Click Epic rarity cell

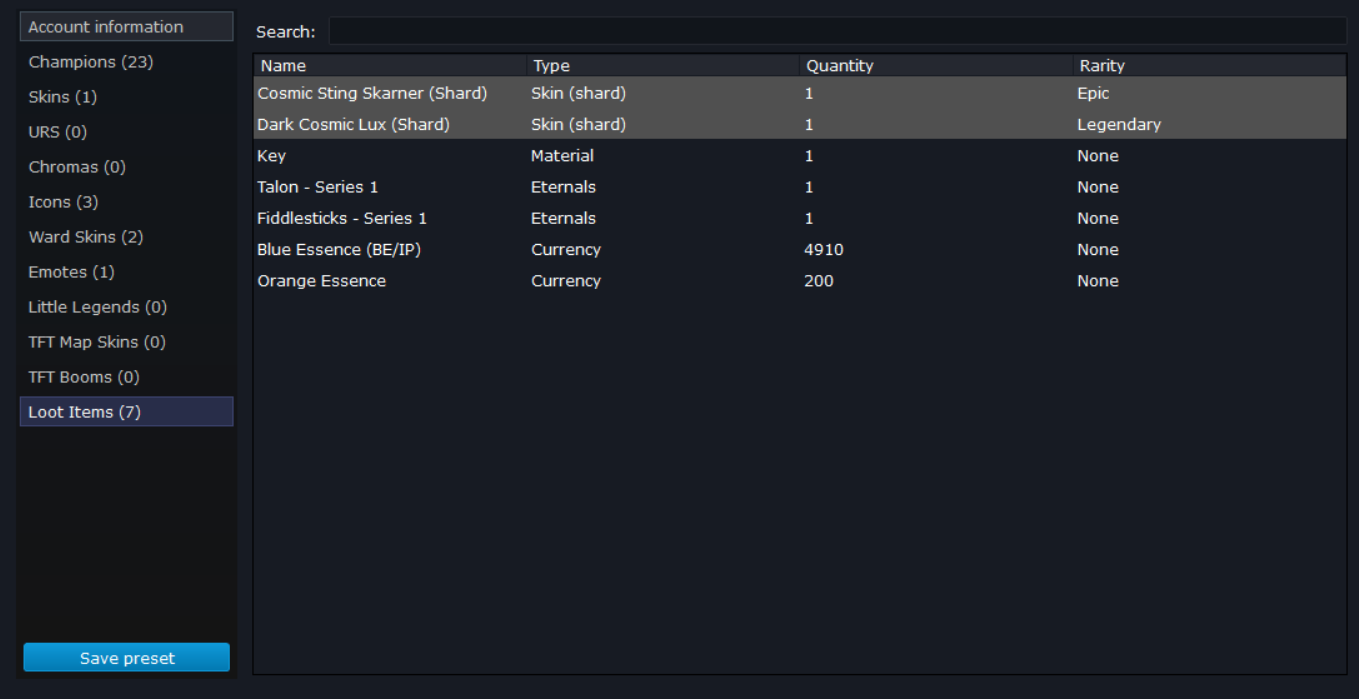pos(1093,93)
